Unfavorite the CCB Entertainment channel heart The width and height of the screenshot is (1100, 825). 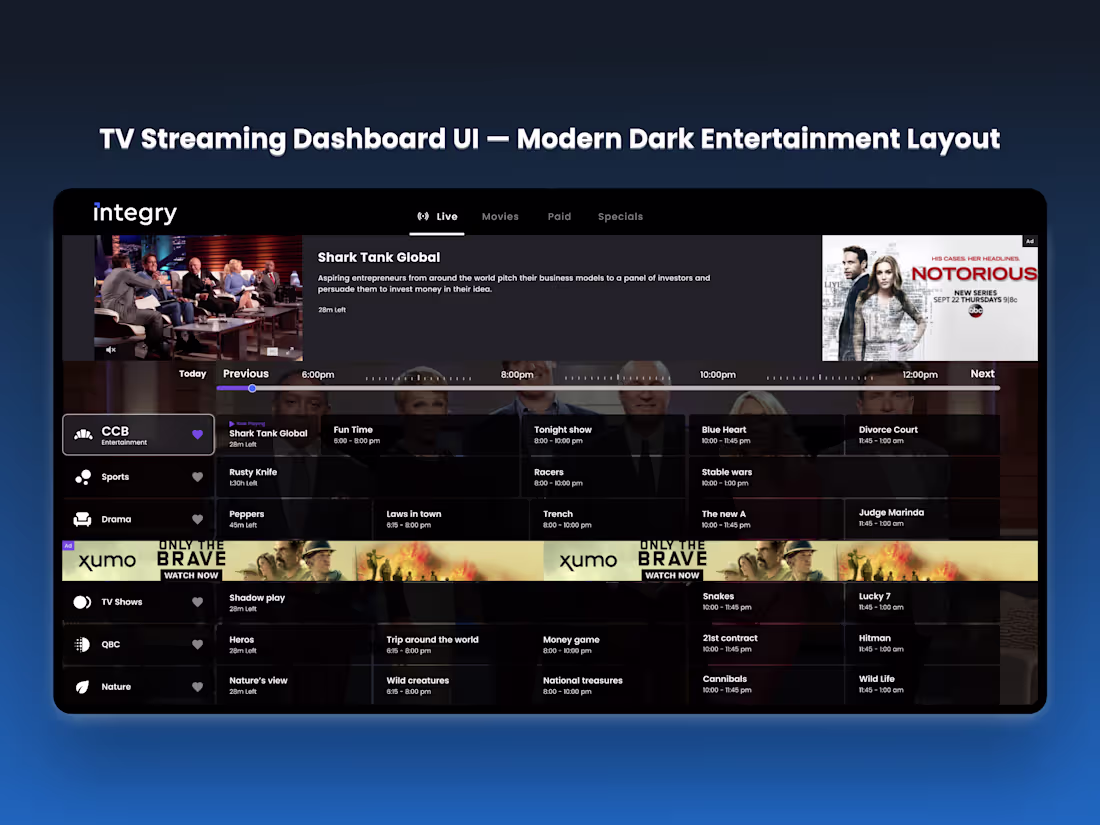tap(197, 434)
